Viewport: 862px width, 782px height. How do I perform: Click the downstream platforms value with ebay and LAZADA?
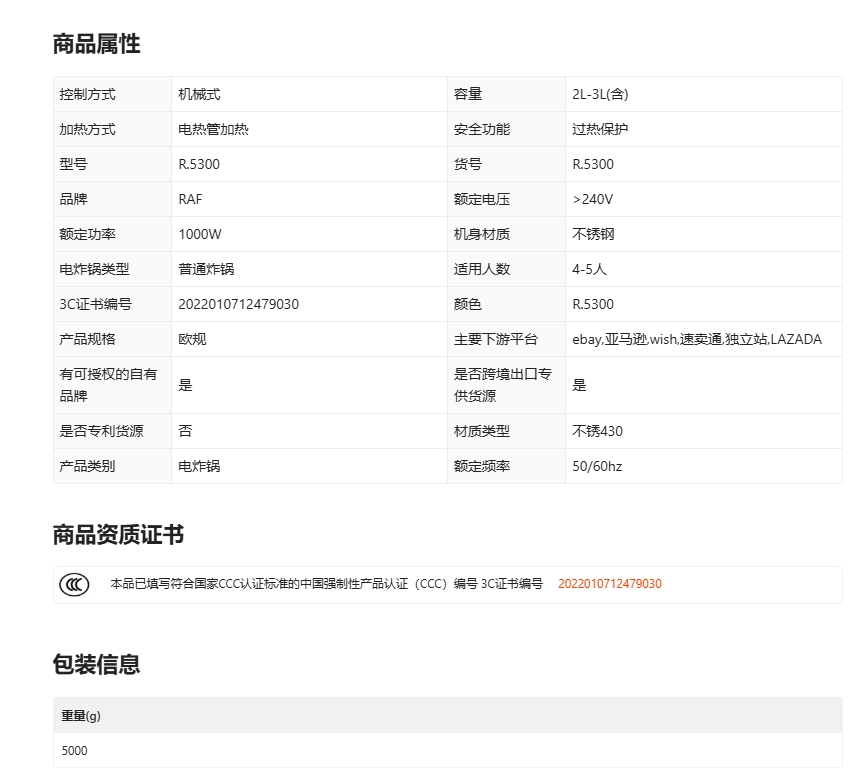click(696, 339)
